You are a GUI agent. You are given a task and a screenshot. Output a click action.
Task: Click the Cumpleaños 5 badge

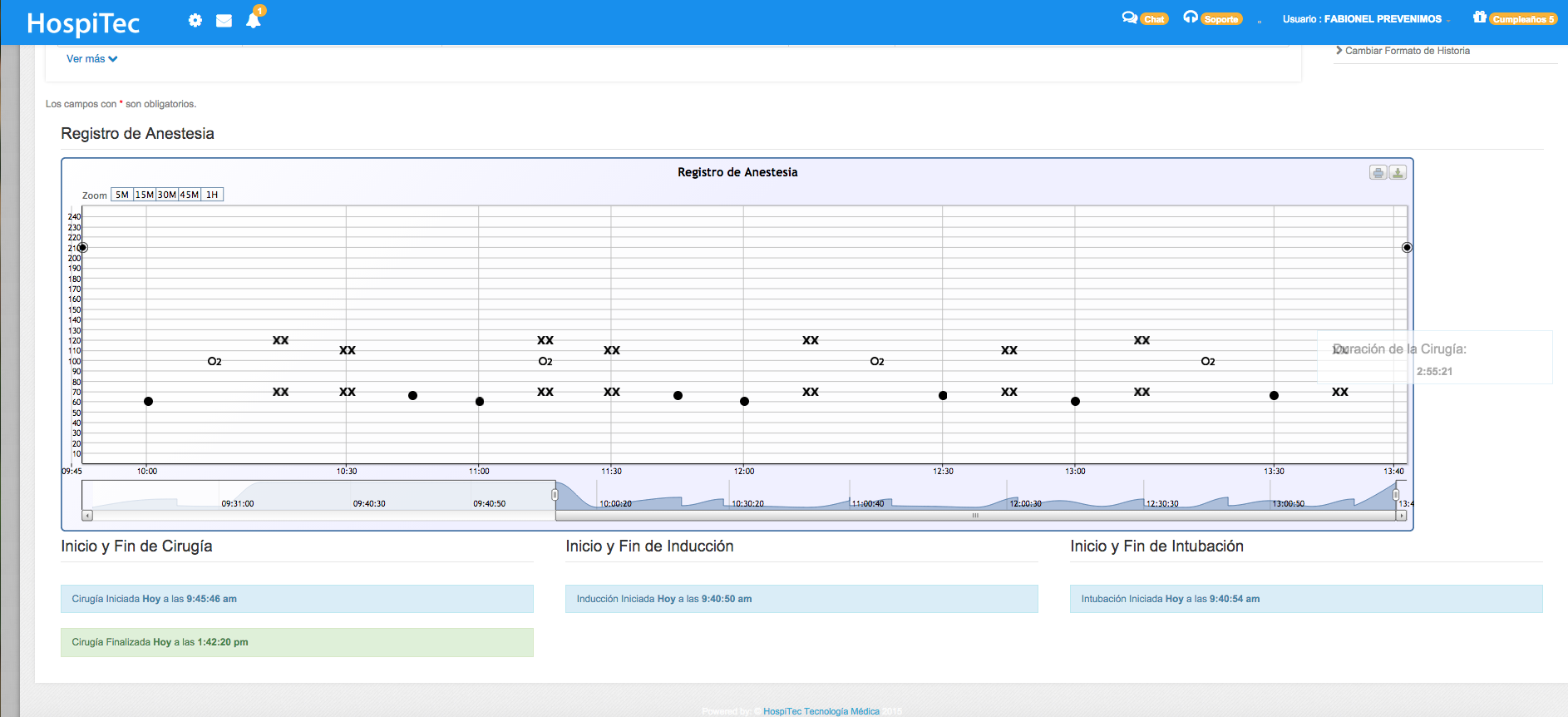click(1522, 19)
